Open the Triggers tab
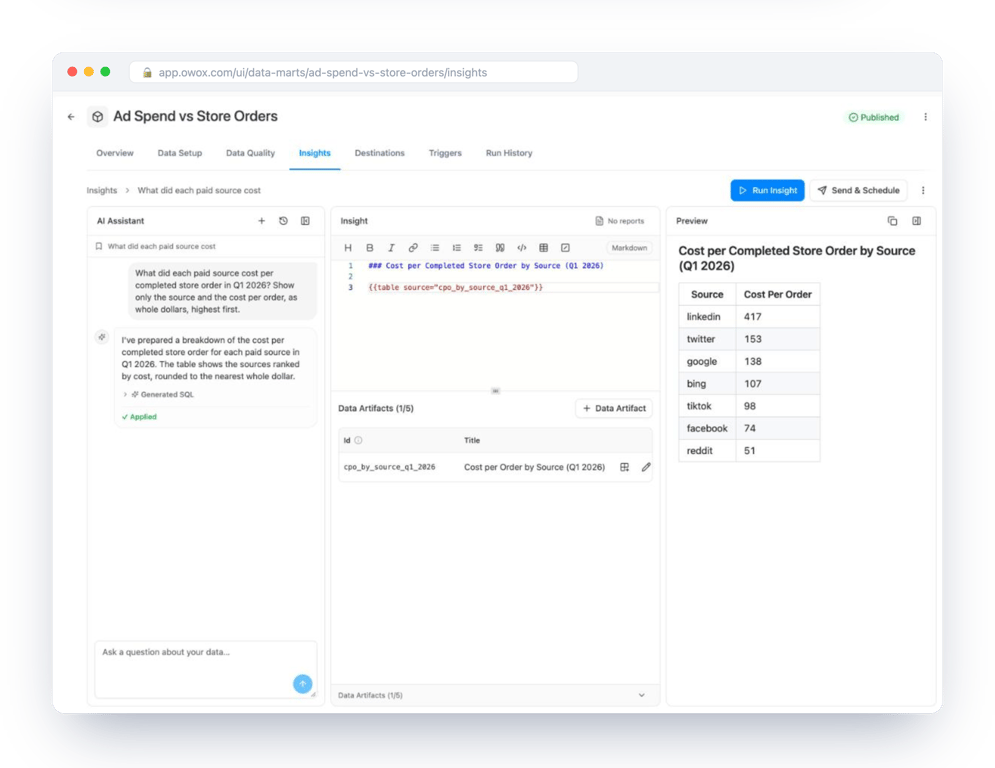The height and width of the screenshot is (768, 995). tap(445, 153)
